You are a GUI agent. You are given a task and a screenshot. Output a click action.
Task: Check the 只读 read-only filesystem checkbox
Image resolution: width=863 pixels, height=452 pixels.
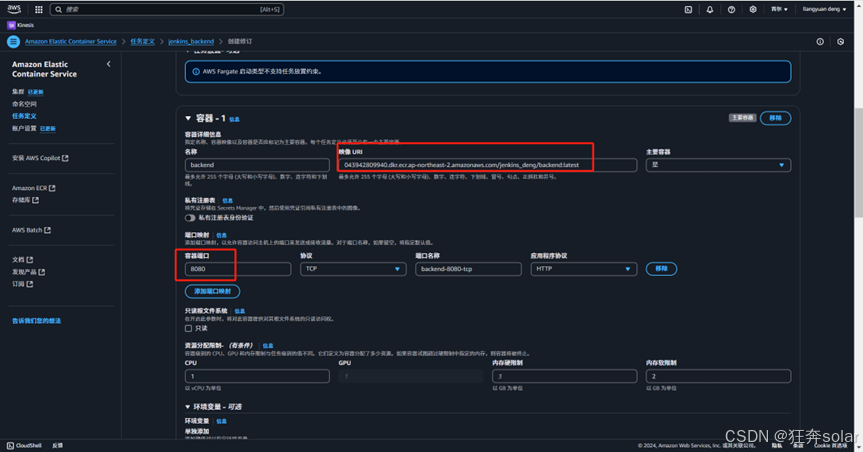coord(188,329)
